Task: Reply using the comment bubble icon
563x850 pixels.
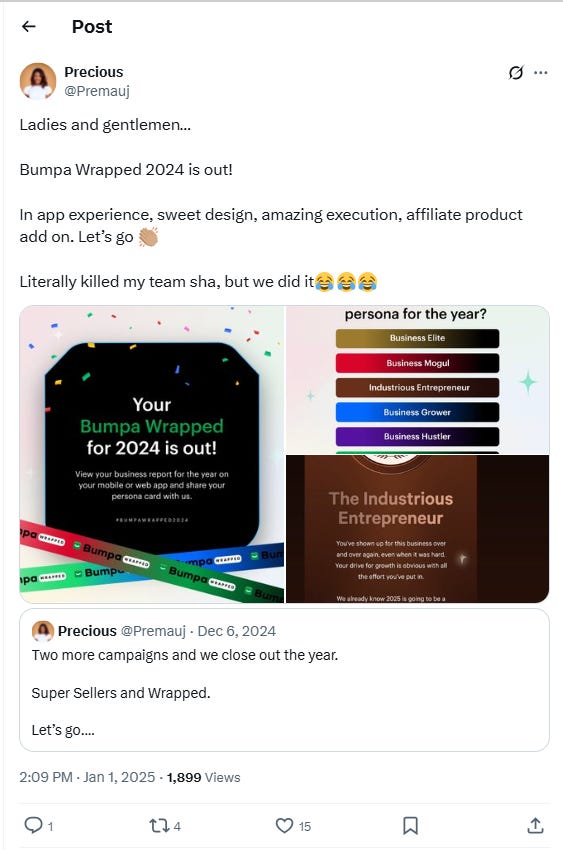Action: click(x=34, y=825)
